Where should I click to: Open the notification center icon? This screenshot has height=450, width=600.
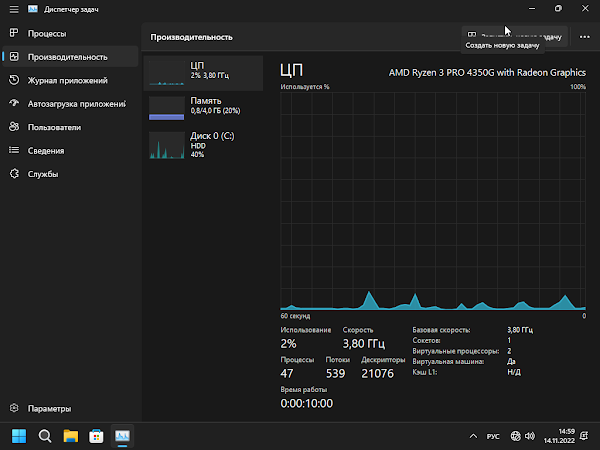pos(584,436)
